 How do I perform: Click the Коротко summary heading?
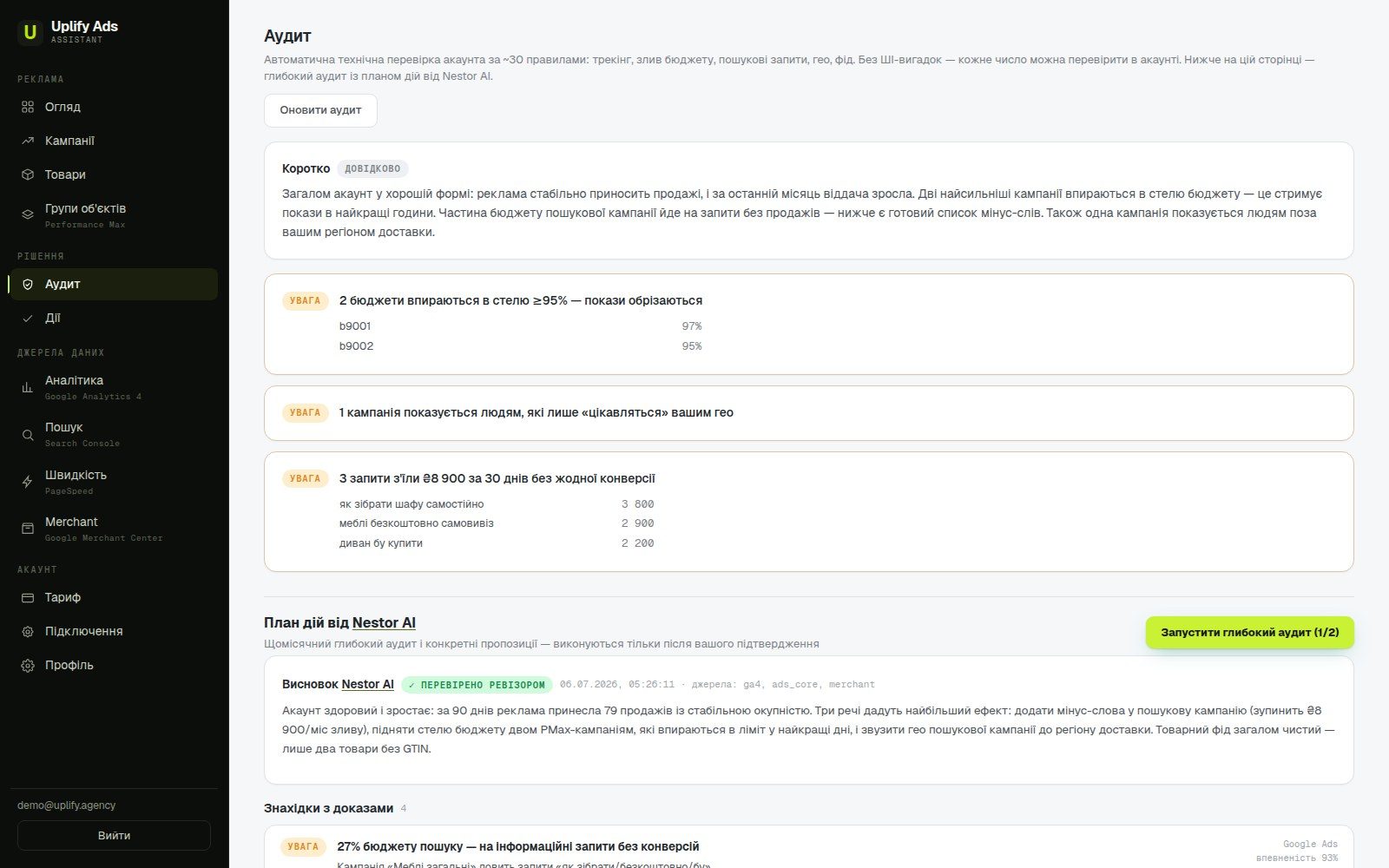click(x=306, y=168)
